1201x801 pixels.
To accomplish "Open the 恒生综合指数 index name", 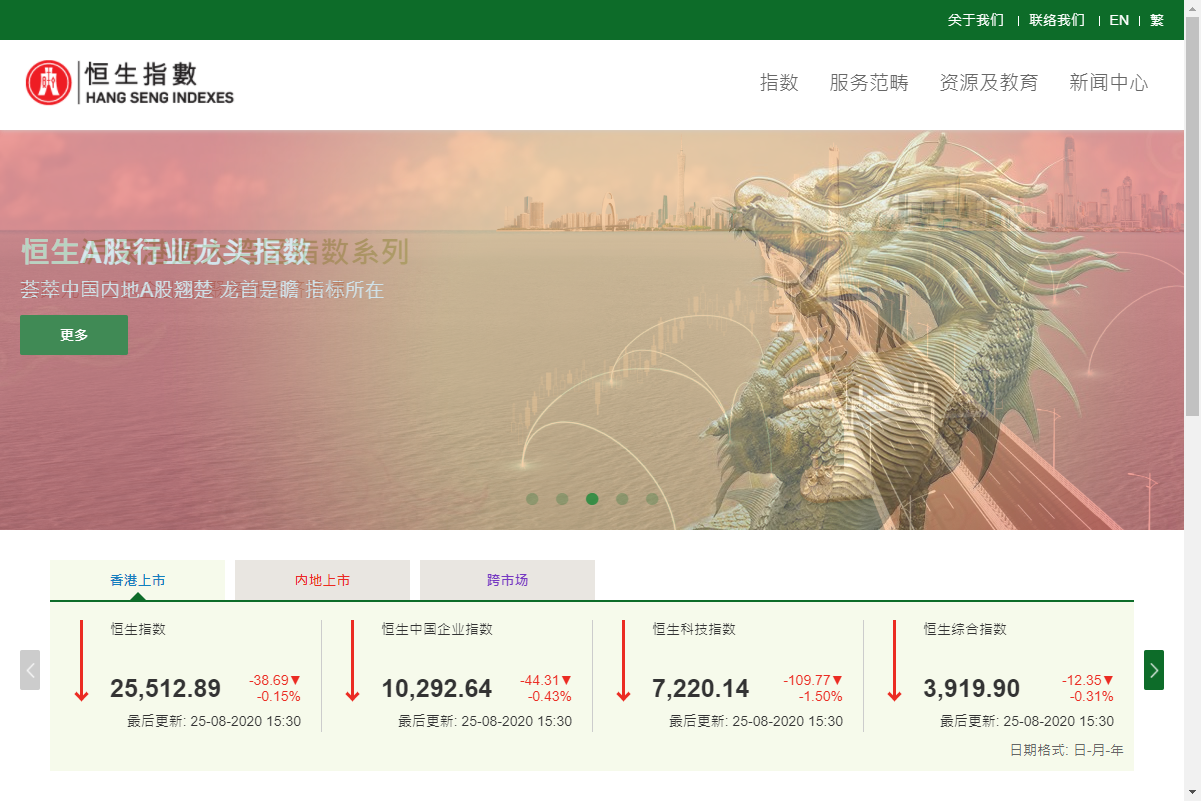I will click(965, 629).
